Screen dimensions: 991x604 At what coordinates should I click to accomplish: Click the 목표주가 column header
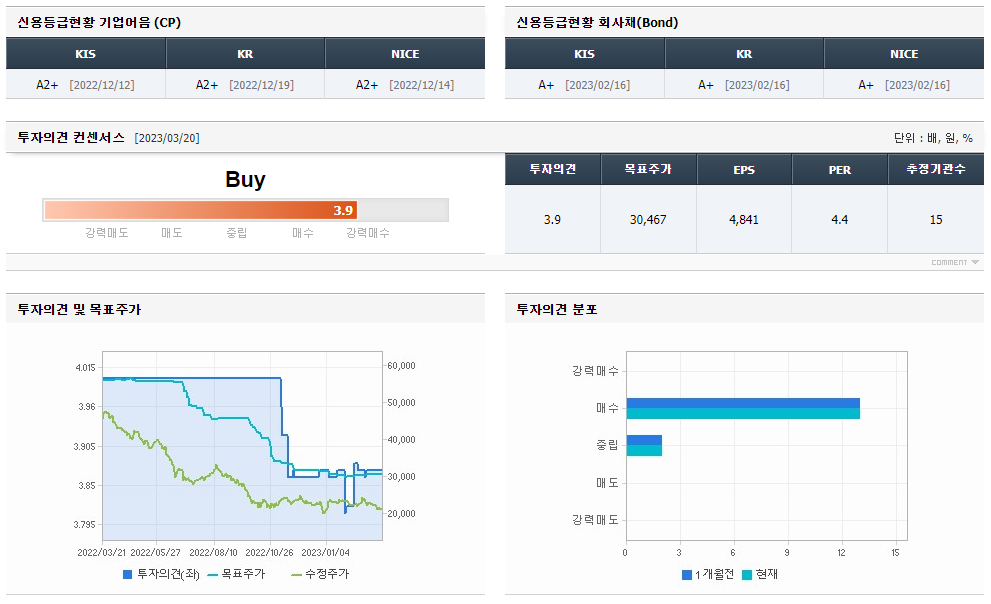(x=648, y=169)
